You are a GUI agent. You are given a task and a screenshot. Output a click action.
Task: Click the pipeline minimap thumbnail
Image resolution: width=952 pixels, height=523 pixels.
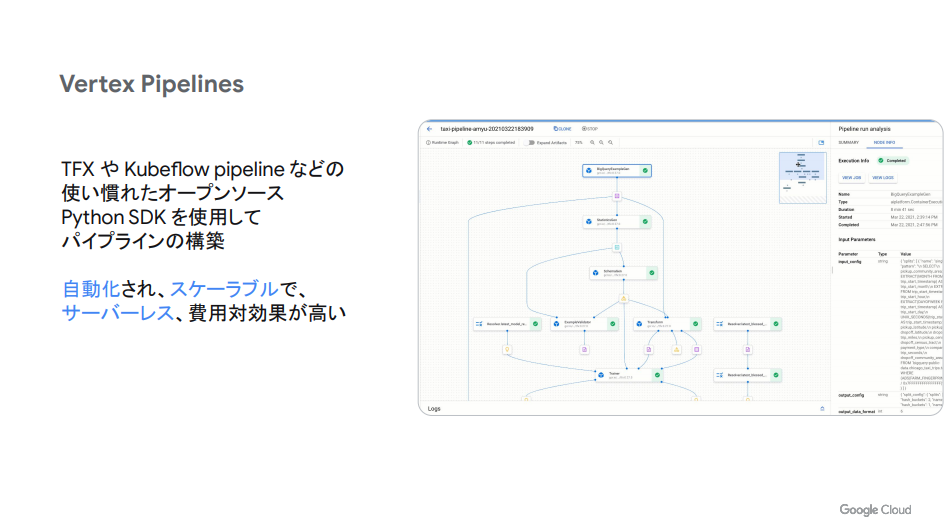click(802, 177)
